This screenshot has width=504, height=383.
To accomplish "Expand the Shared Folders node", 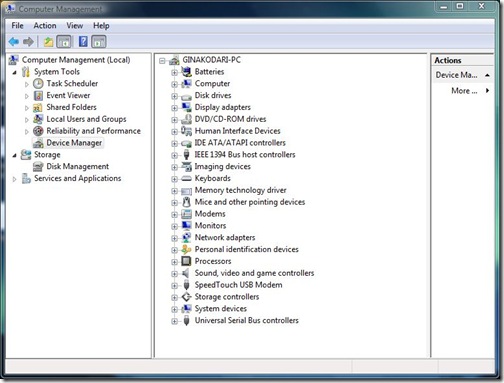I will click(x=27, y=108).
